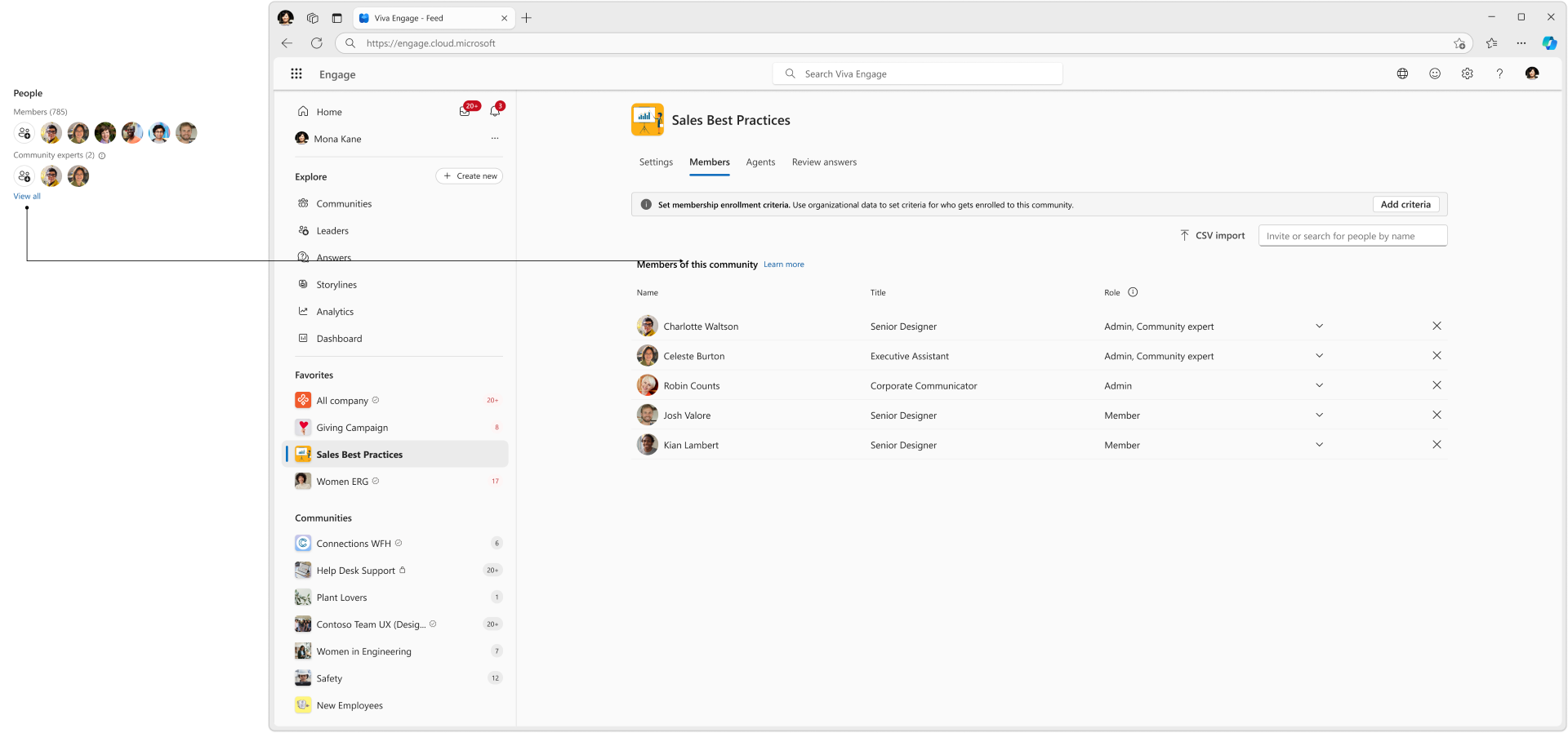Viewport: 1568px width, 733px height.
Task: Click the Search Viva Engage box
Action: 918,73
